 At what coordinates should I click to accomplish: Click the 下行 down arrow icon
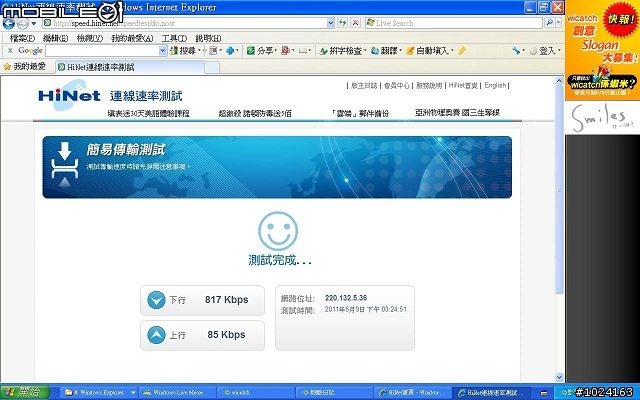coord(156,300)
